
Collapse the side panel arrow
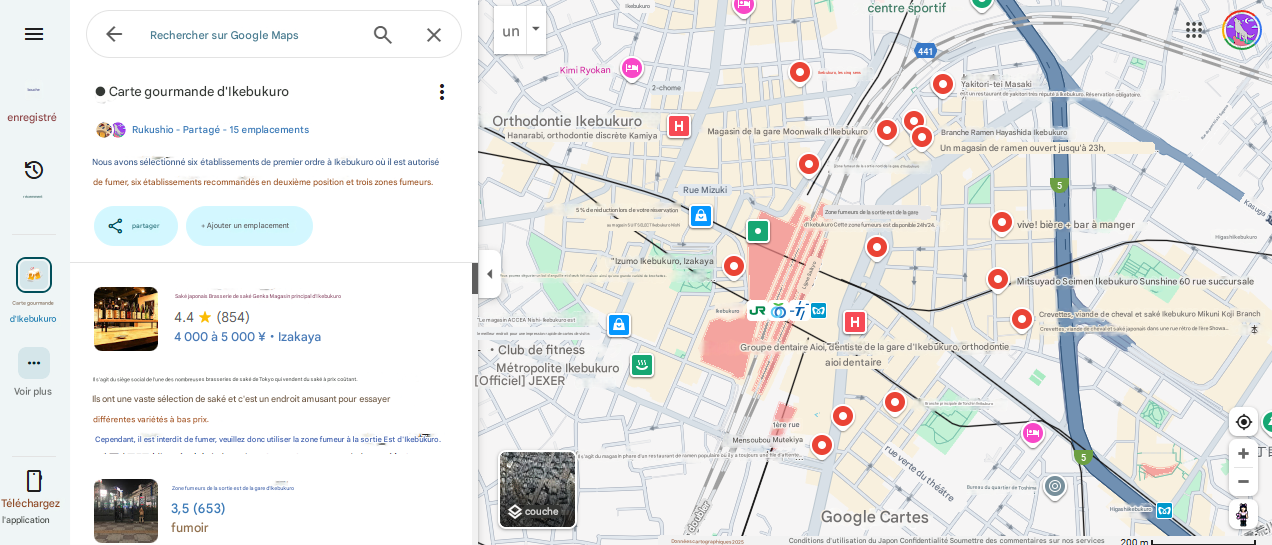(489, 274)
